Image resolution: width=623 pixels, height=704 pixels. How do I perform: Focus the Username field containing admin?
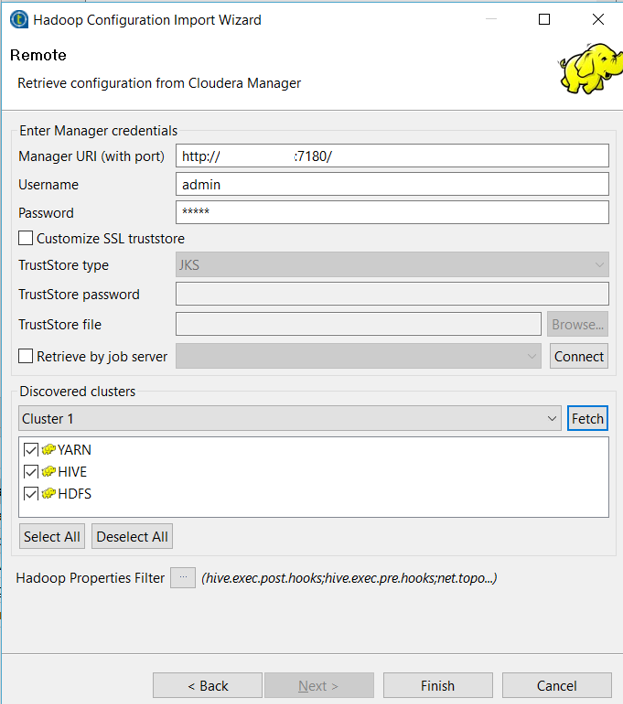click(x=392, y=184)
